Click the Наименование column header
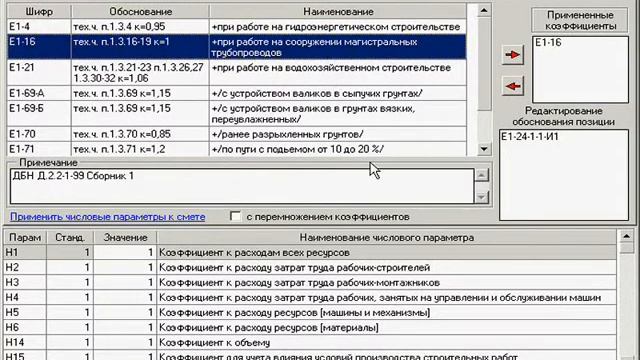The height and width of the screenshot is (360, 640). (x=338, y=11)
